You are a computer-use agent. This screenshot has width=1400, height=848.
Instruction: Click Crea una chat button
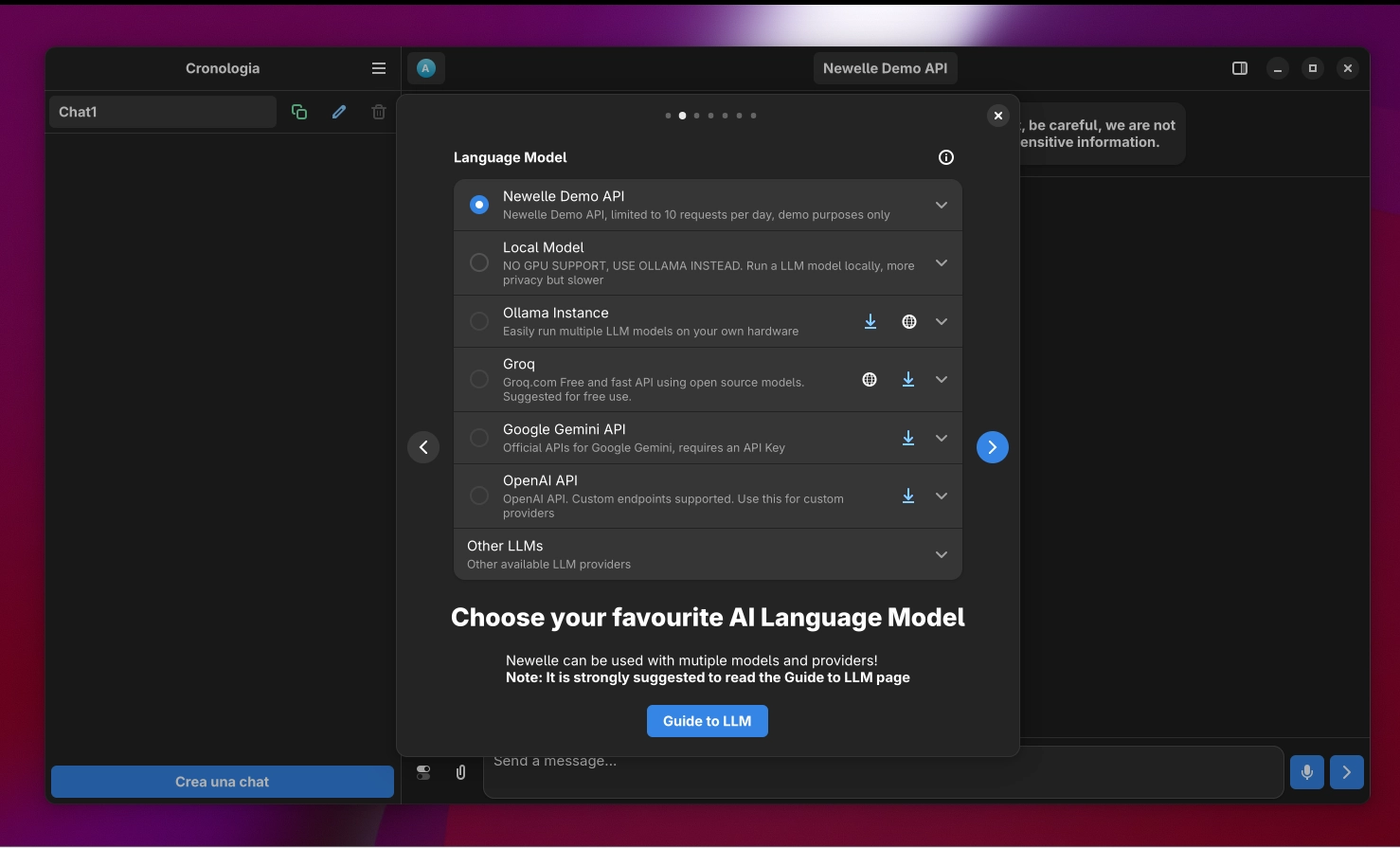click(x=223, y=782)
